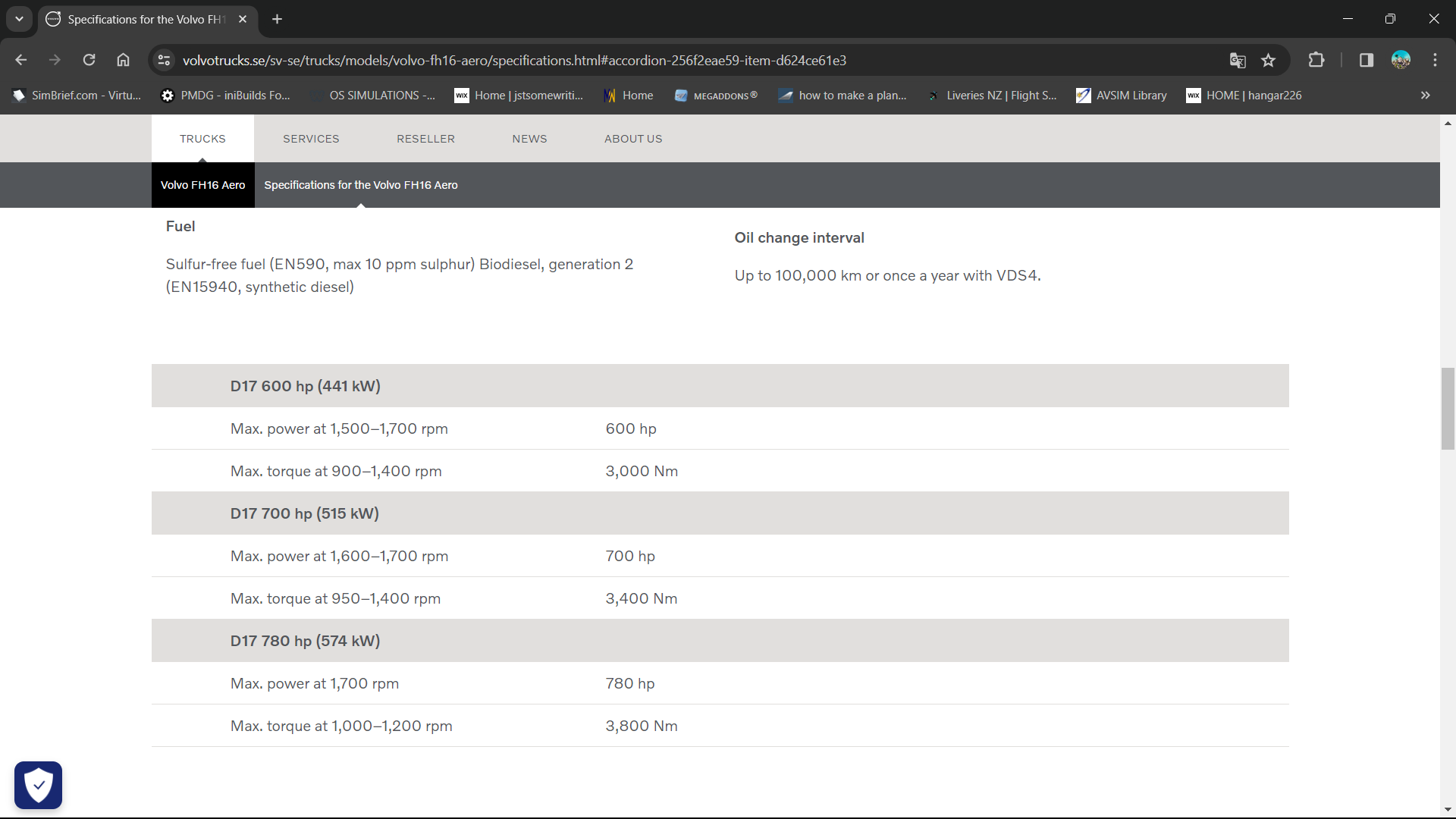This screenshot has width=1456, height=819.
Task: Open the RESELLER navigation item
Action: click(425, 139)
